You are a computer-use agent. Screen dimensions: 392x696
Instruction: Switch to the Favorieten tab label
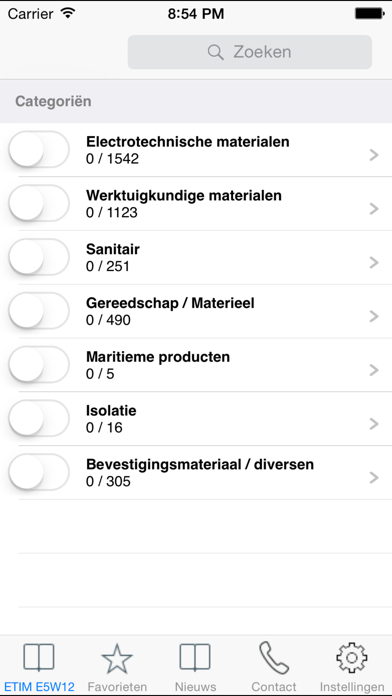[117, 687]
